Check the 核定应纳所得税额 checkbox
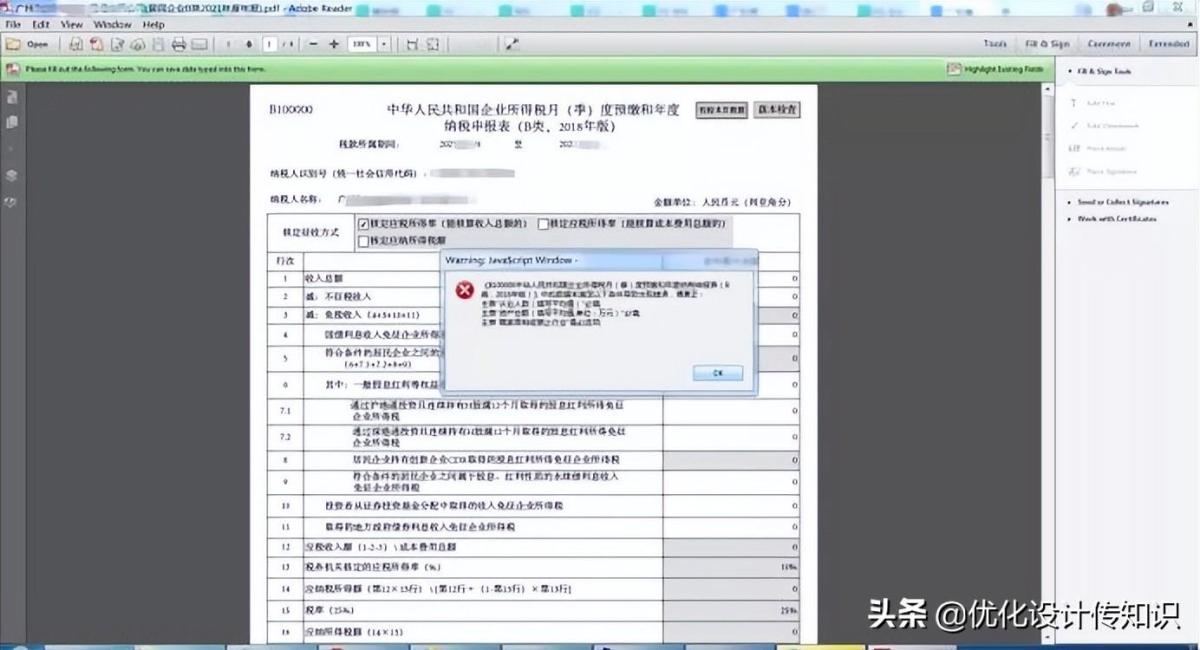Screen dimensions: 1200x650 click(364, 240)
